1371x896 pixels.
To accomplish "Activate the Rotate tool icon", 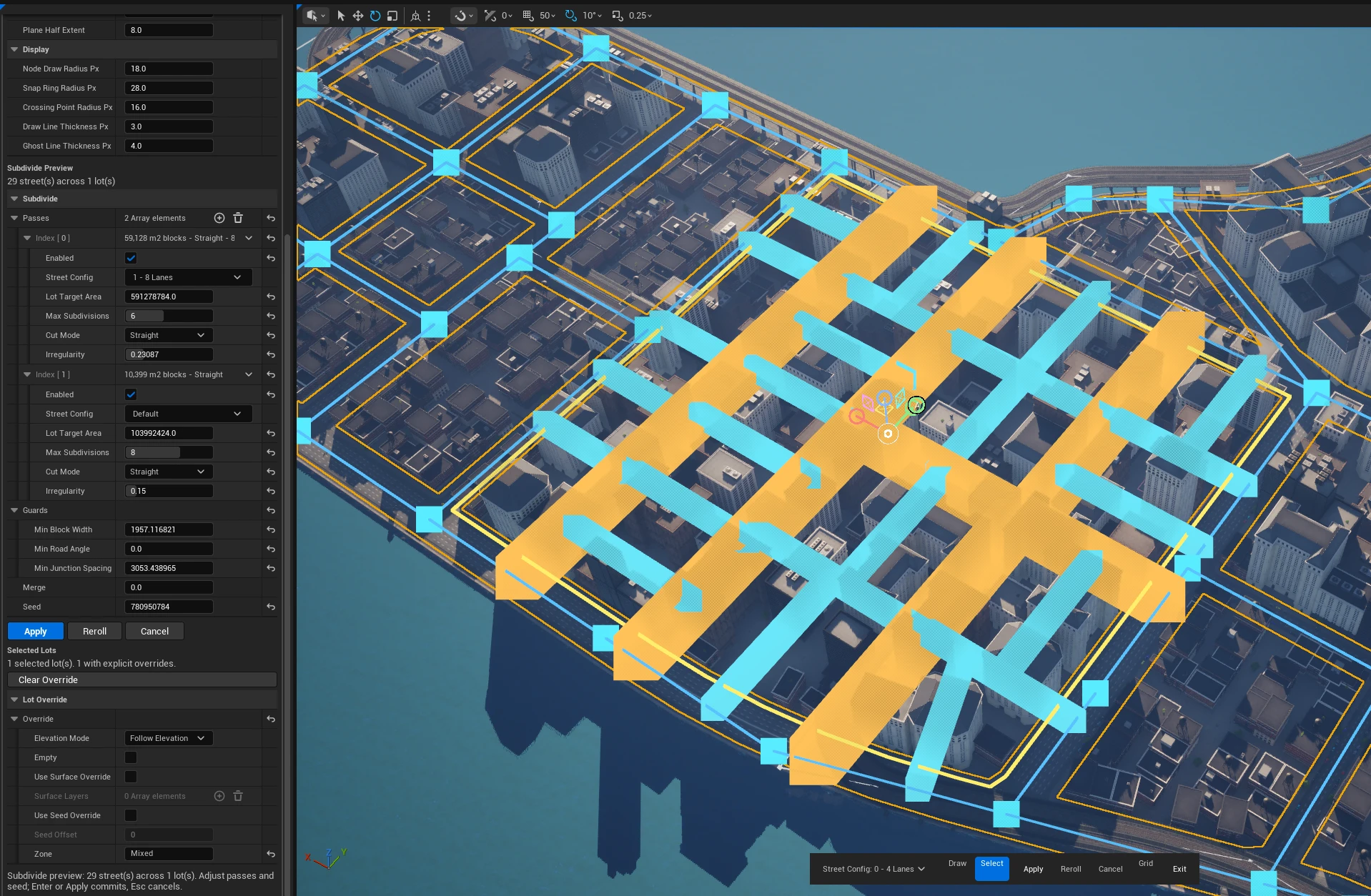I will click(x=375, y=15).
